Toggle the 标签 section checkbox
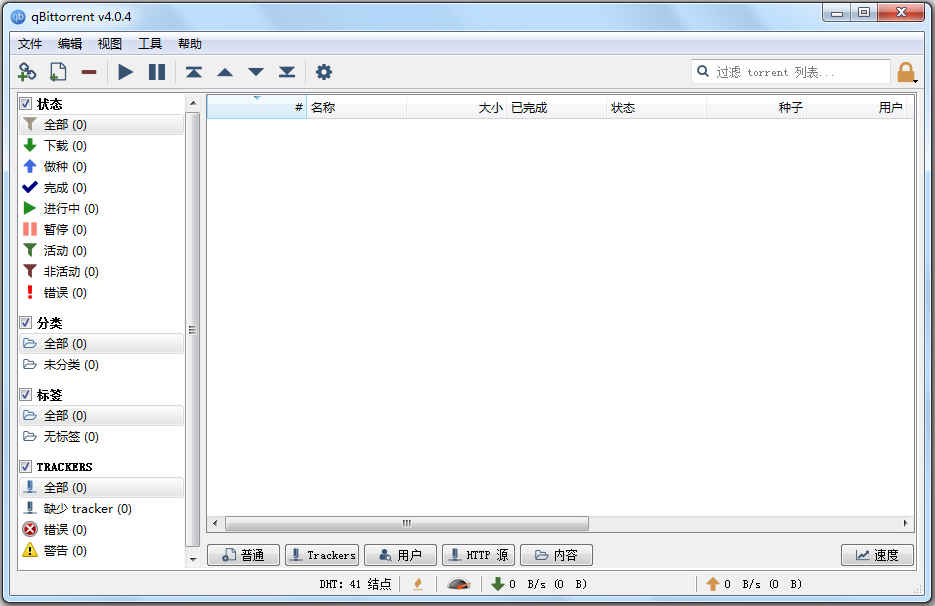Image resolution: width=935 pixels, height=606 pixels. pyautogui.click(x=26, y=395)
